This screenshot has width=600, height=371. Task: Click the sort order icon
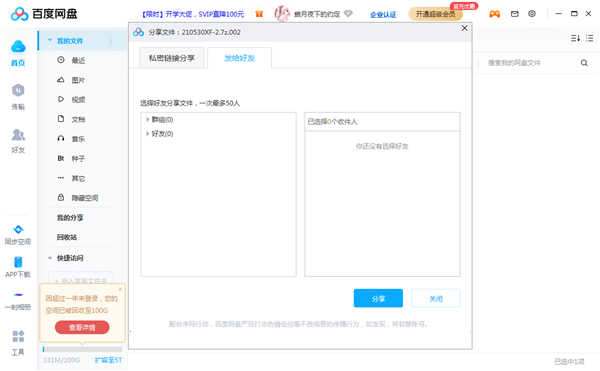(575, 38)
